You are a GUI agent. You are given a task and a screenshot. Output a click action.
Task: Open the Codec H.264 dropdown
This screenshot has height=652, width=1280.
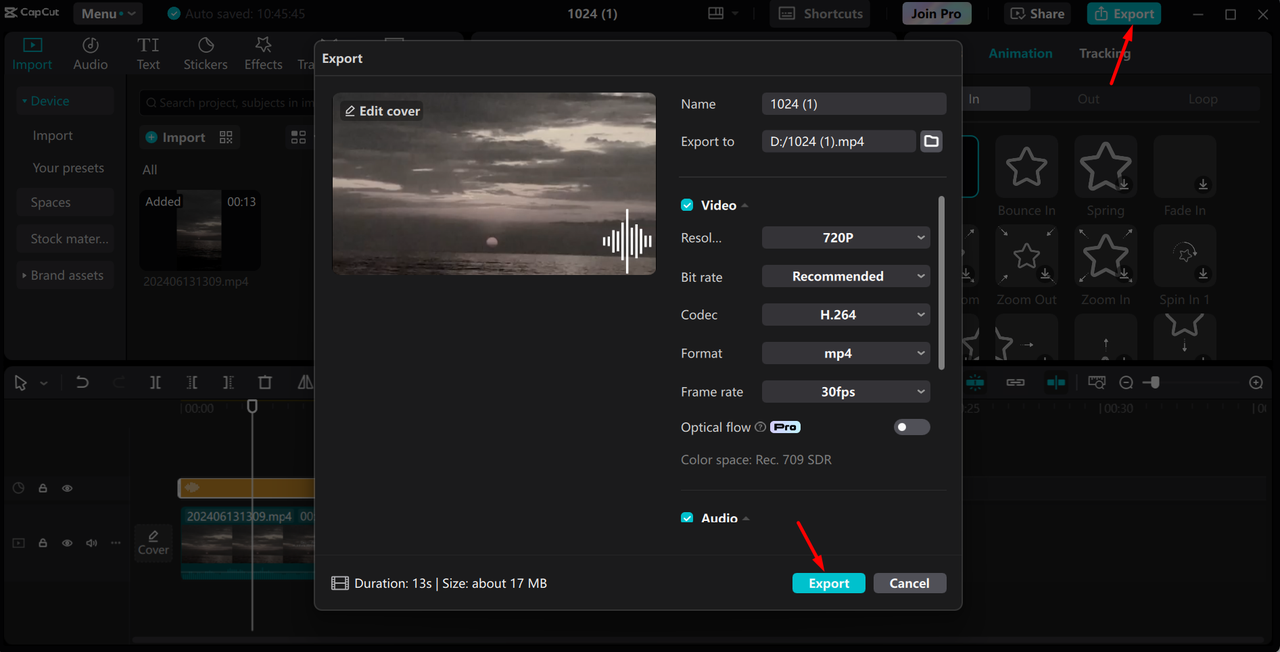coord(846,314)
